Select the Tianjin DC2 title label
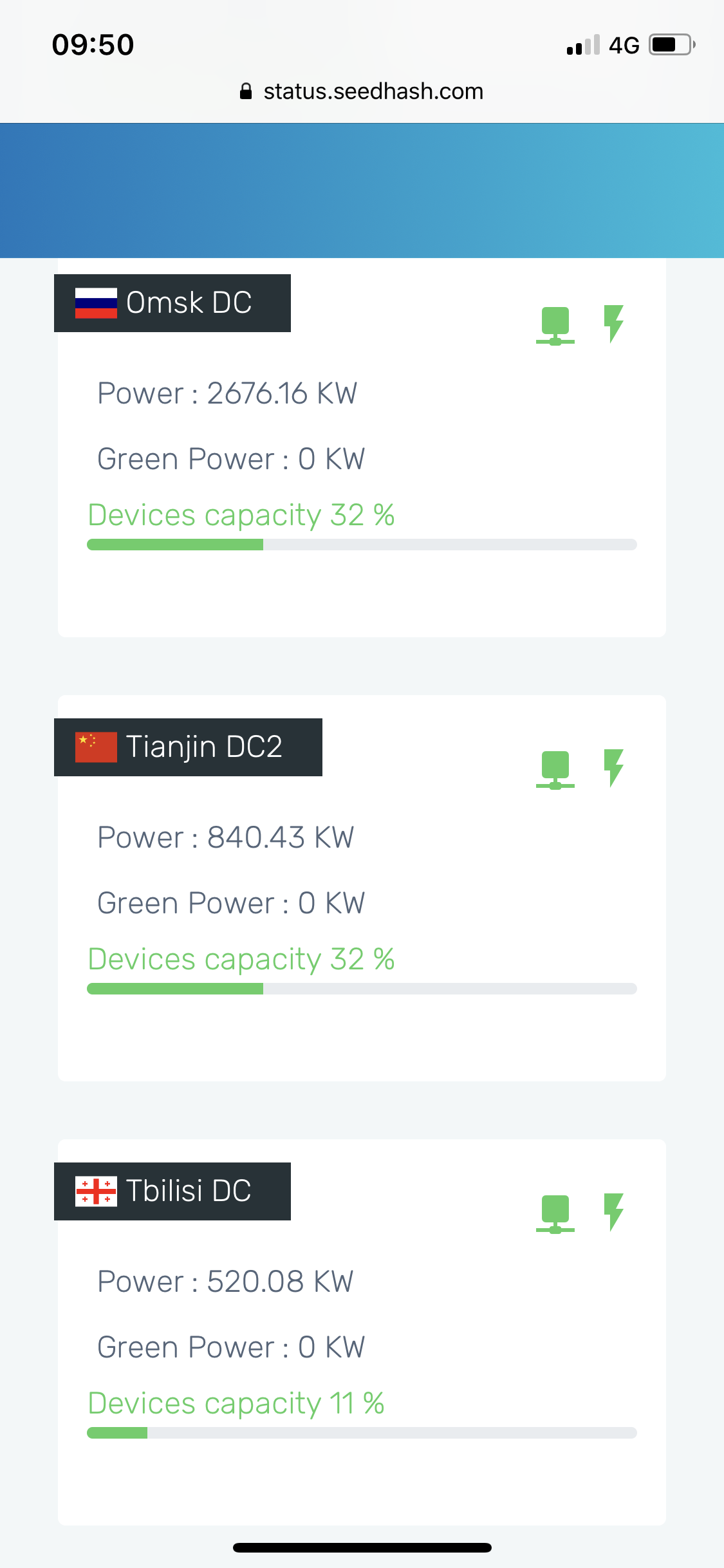 [204, 747]
